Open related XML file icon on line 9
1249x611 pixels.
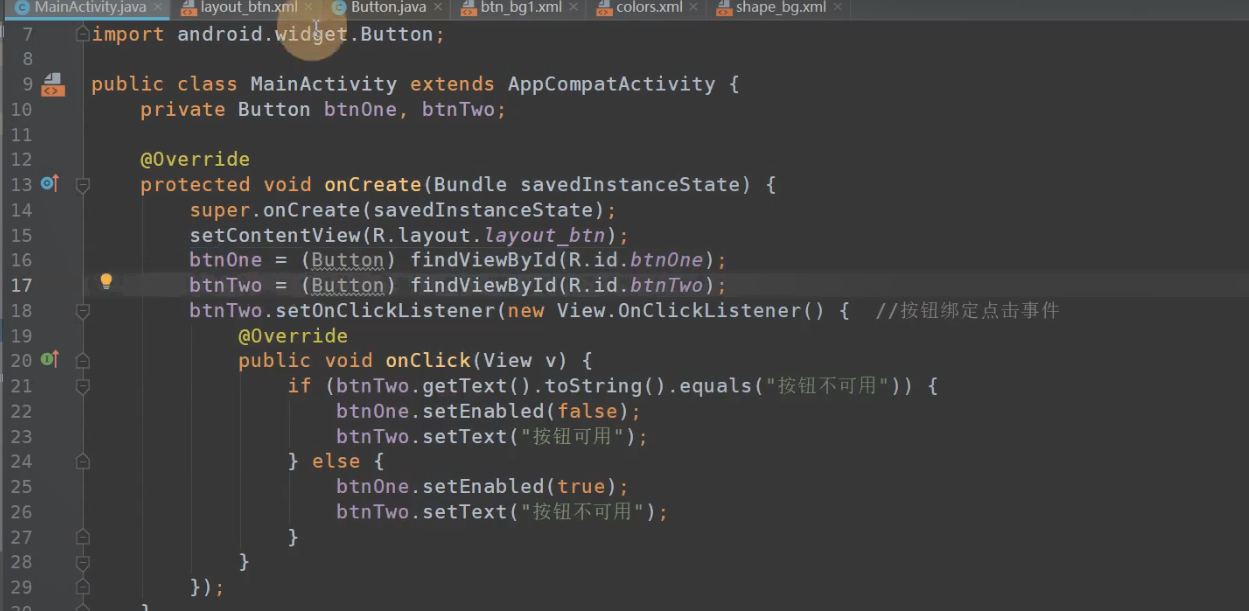pyautogui.click(x=52, y=84)
